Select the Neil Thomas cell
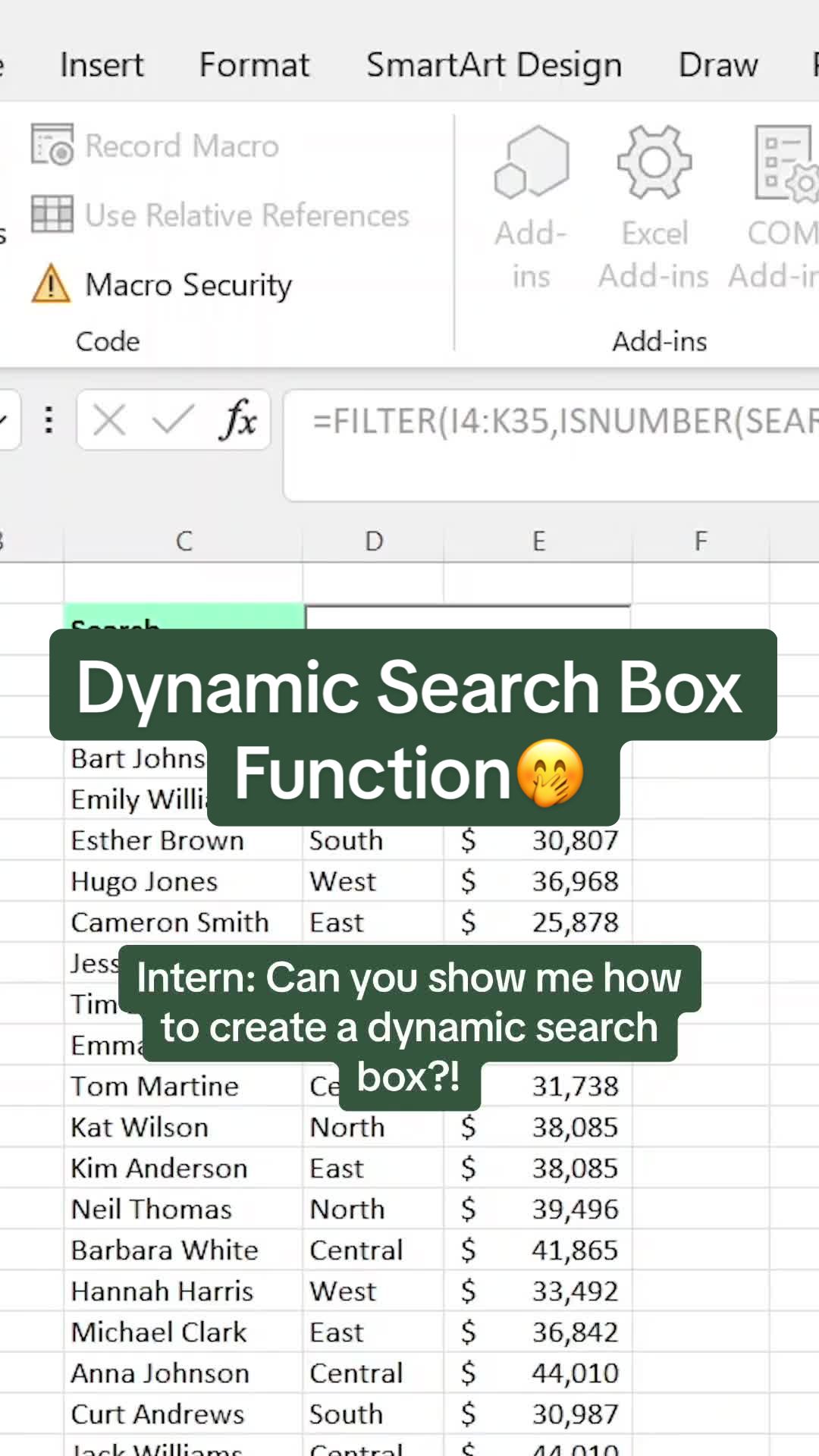 184,1209
